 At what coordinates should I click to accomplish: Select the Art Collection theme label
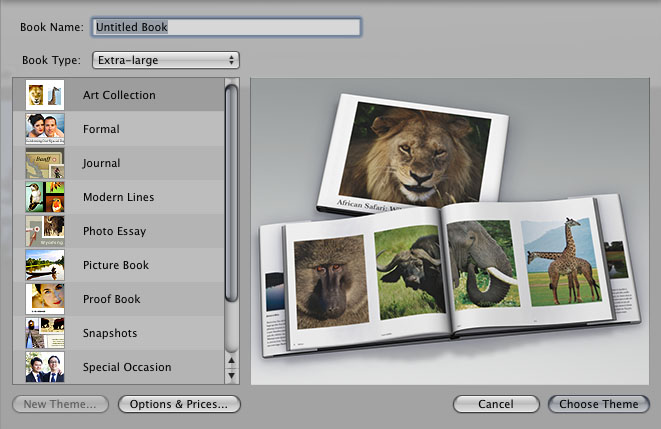(x=119, y=95)
